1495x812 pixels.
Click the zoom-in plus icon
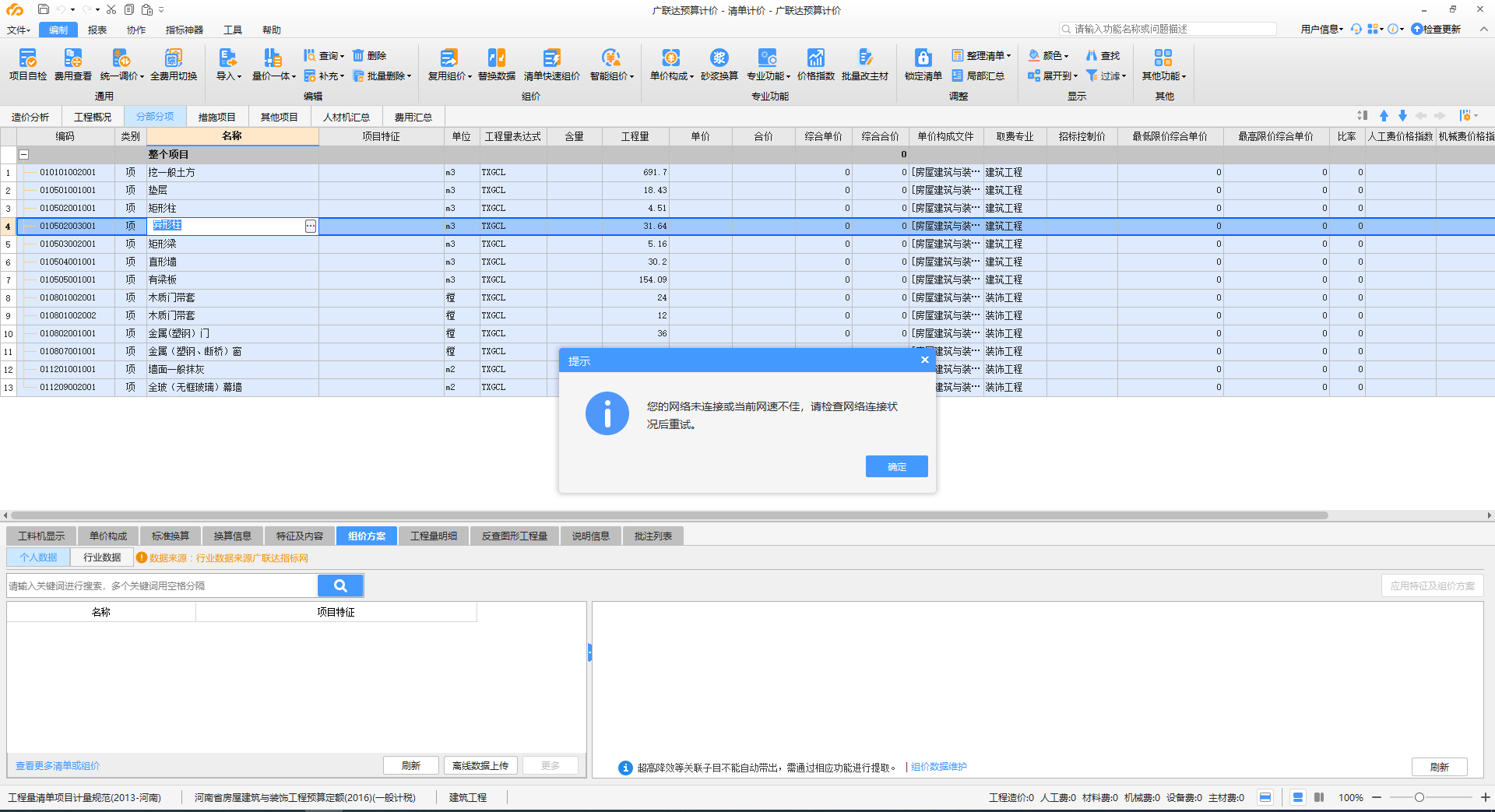pos(1486,797)
